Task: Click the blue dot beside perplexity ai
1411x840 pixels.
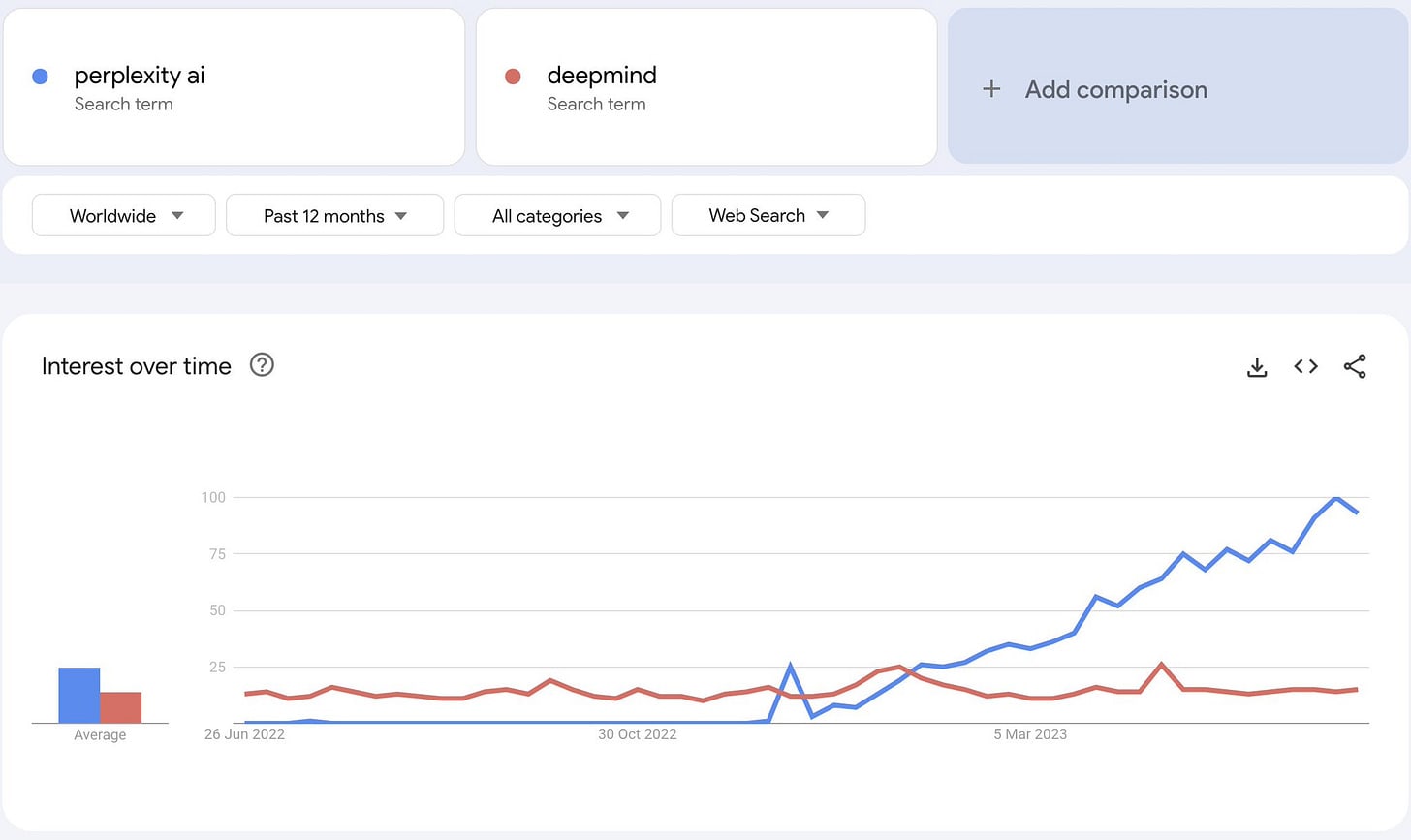Action: tap(40, 77)
